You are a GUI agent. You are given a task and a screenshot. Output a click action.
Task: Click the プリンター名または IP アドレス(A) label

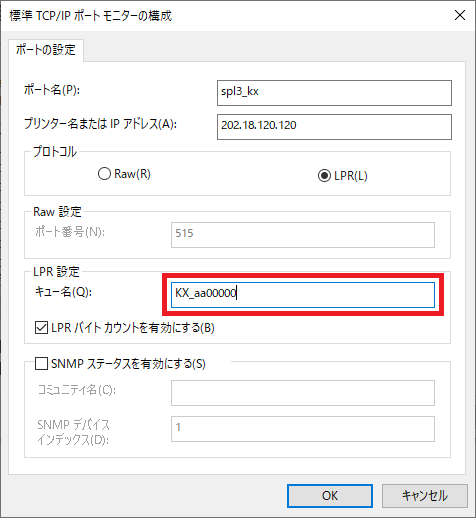coord(100,124)
